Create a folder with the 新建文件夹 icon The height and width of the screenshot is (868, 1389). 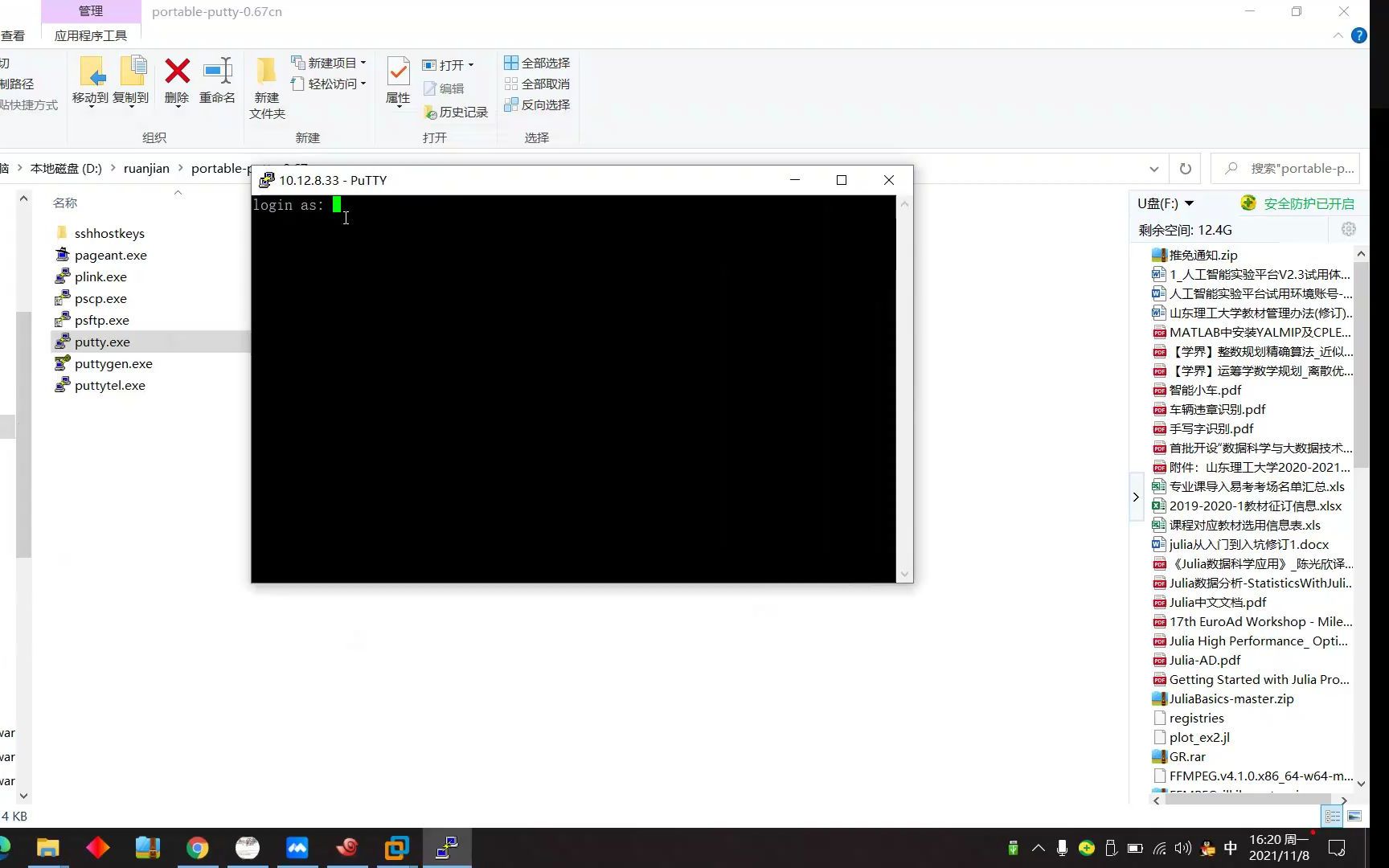tap(266, 84)
